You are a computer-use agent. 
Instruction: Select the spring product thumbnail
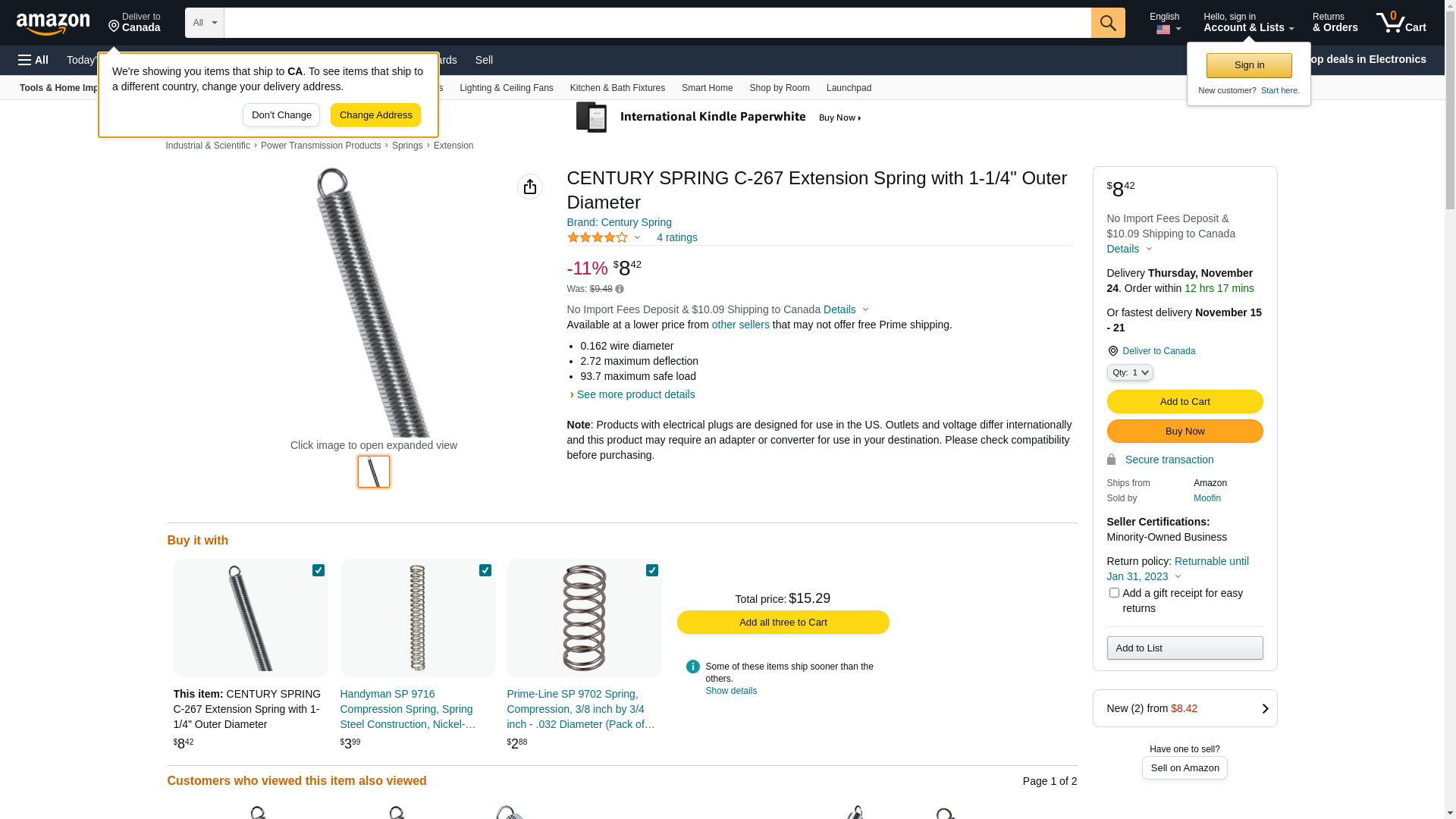pyautogui.click(x=374, y=472)
